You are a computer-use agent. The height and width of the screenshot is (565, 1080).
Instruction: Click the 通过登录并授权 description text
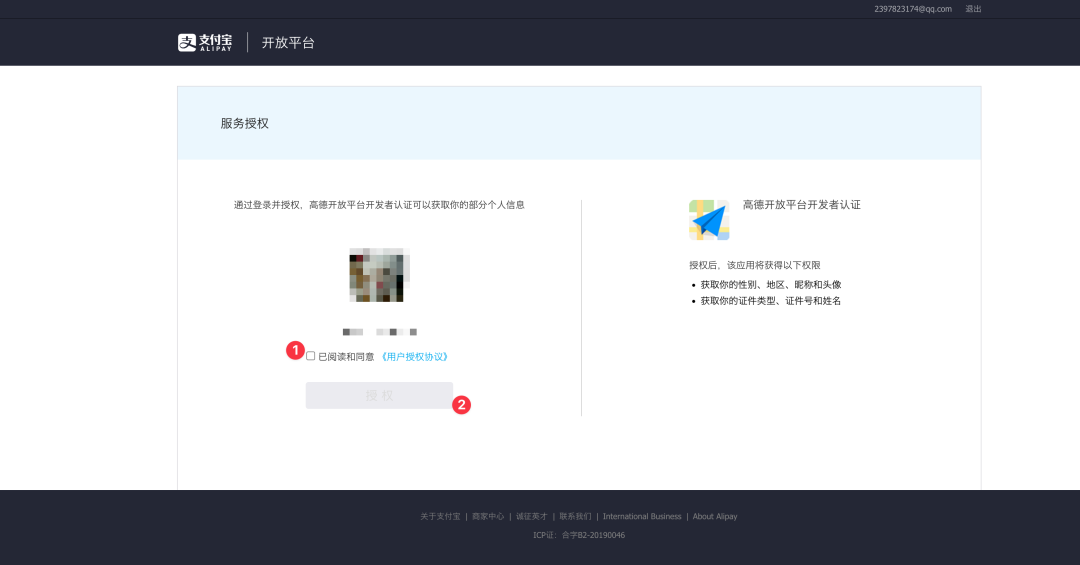[x=380, y=205]
